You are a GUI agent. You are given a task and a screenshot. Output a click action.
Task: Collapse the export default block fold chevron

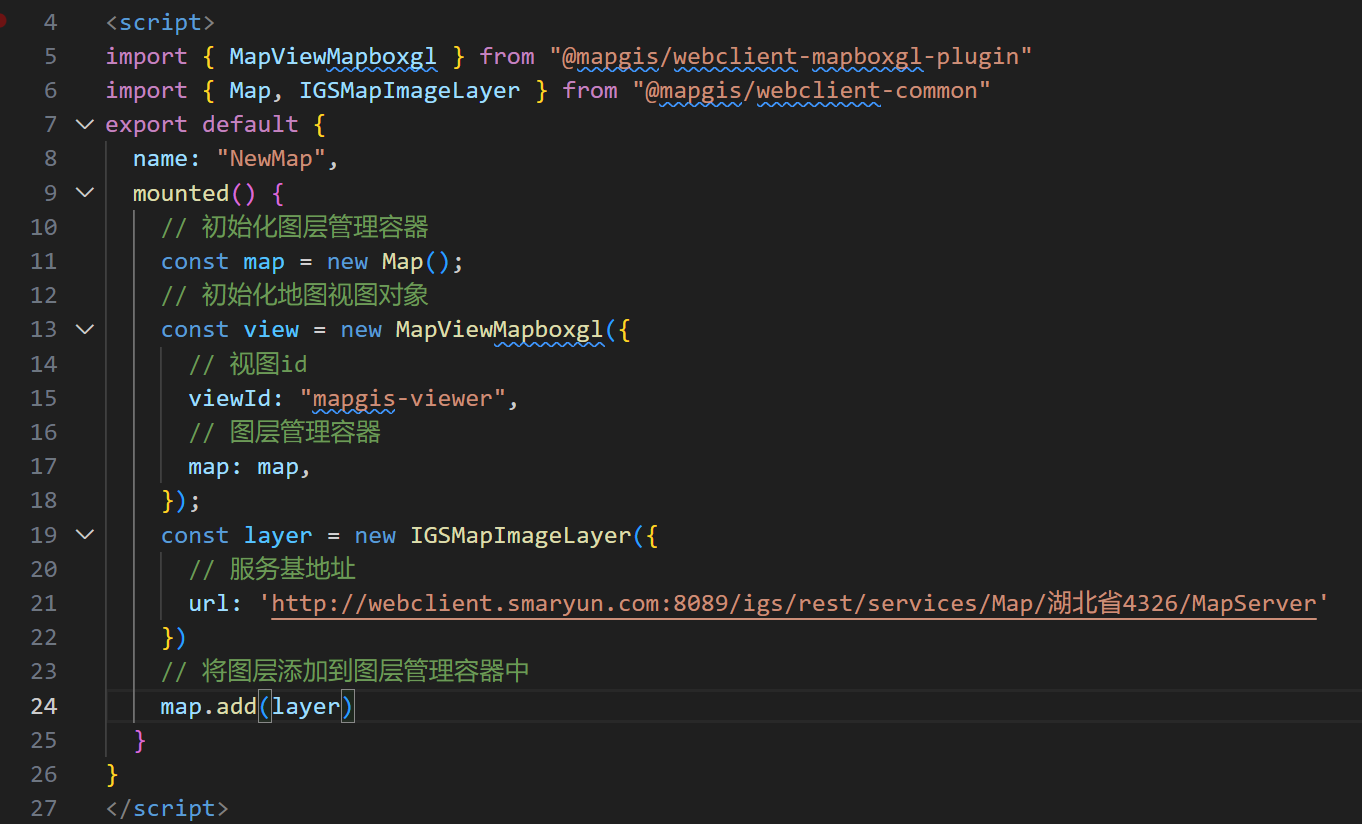point(84,124)
